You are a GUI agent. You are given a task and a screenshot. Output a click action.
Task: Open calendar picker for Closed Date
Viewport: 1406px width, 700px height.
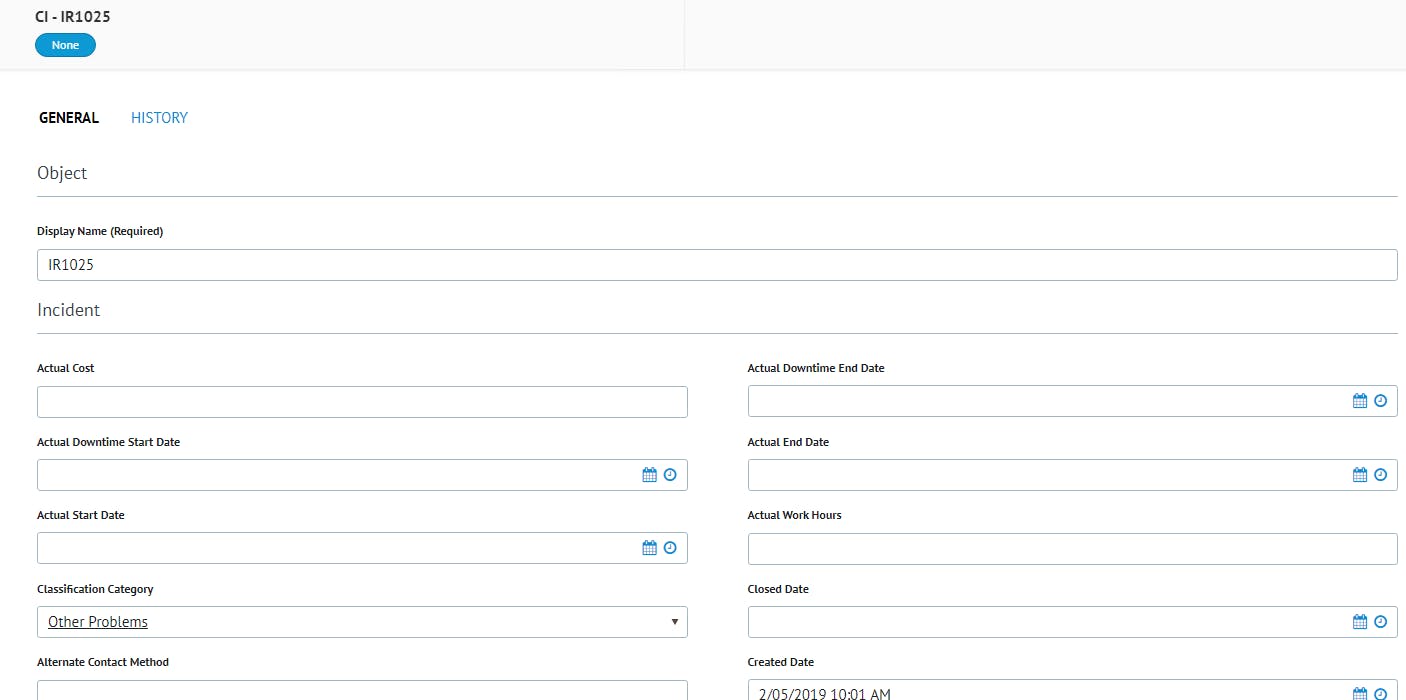[1359, 622]
